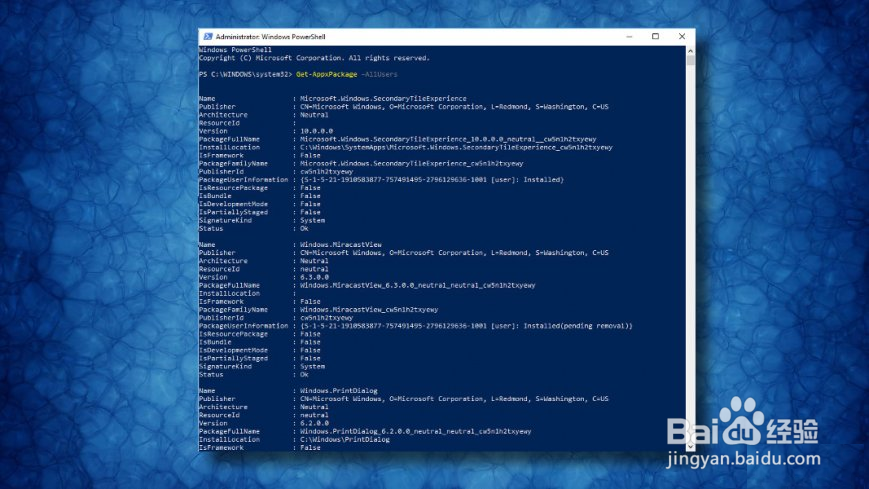Click the Windows.PrintDialog name value
Viewport: 869px width, 489px height.
(339, 391)
